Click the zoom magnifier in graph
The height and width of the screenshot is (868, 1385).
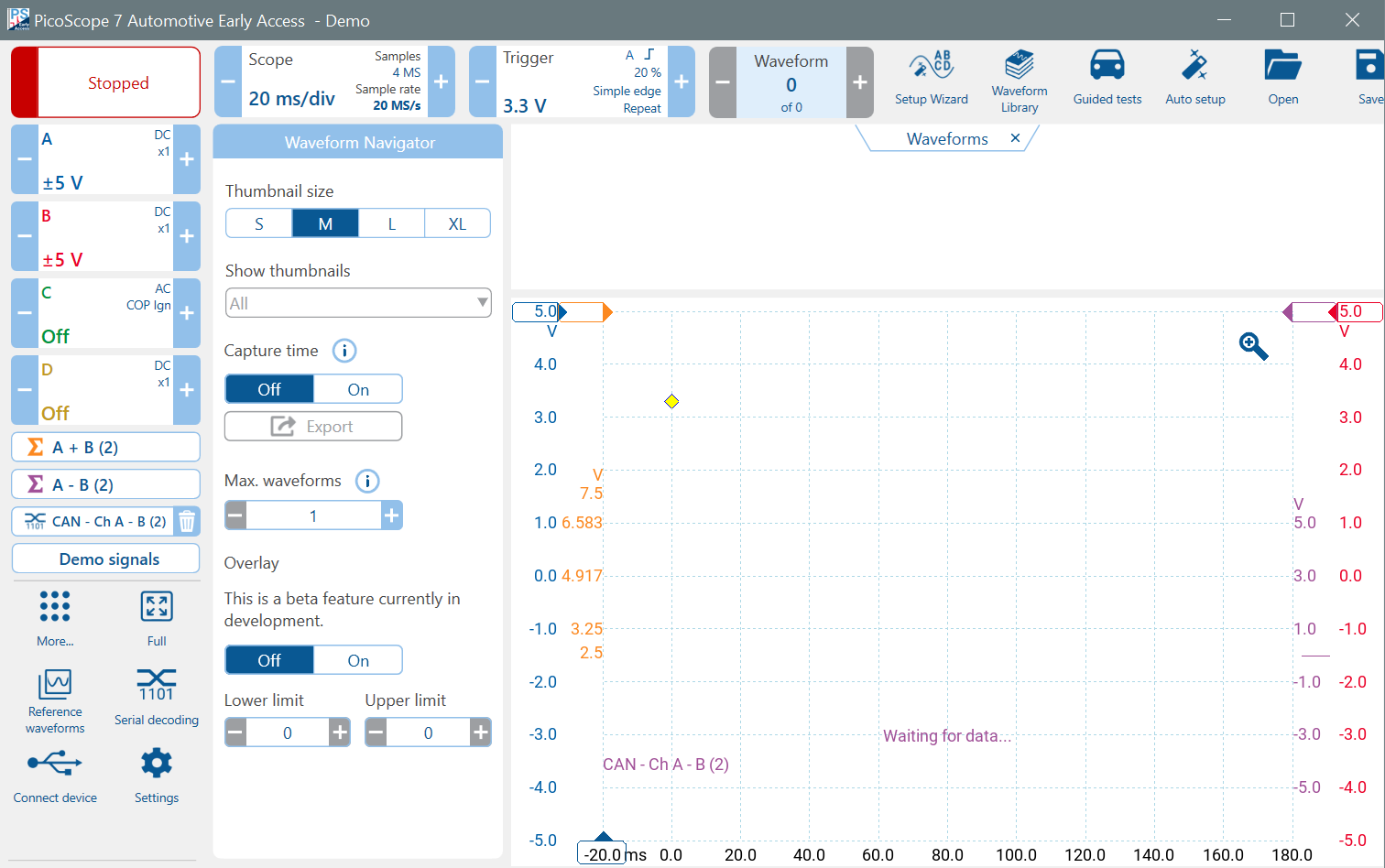pyautogui.click(x=1253, y=346)
